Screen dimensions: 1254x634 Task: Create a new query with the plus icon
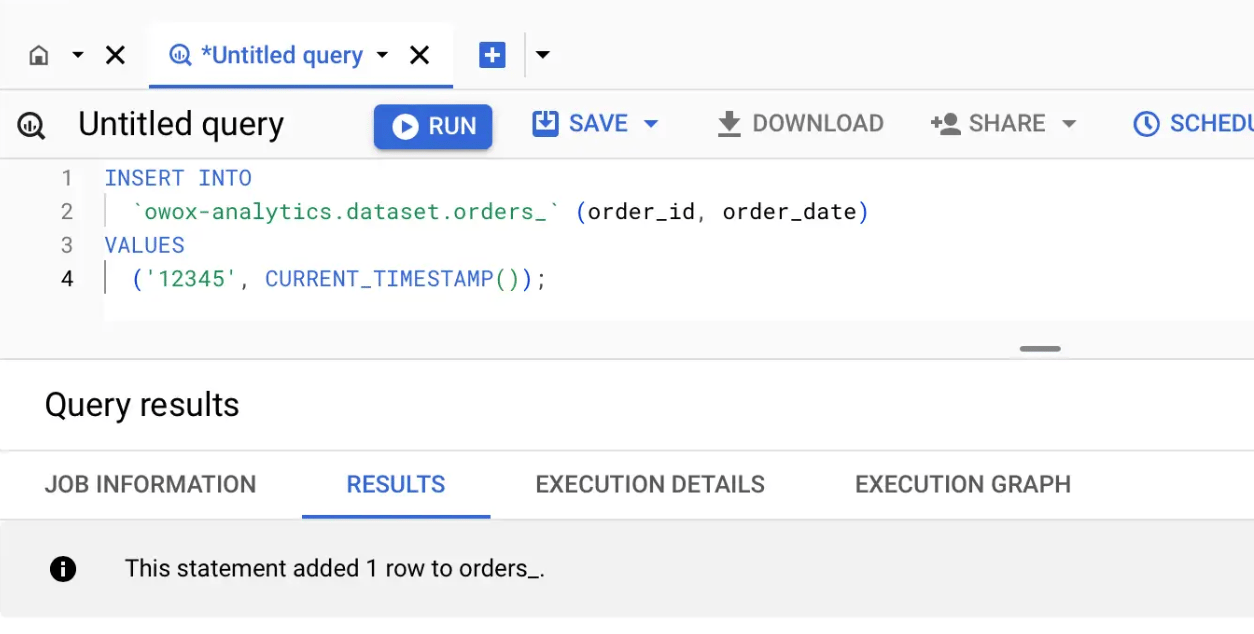pyautogui.click(x=492, y=55)
